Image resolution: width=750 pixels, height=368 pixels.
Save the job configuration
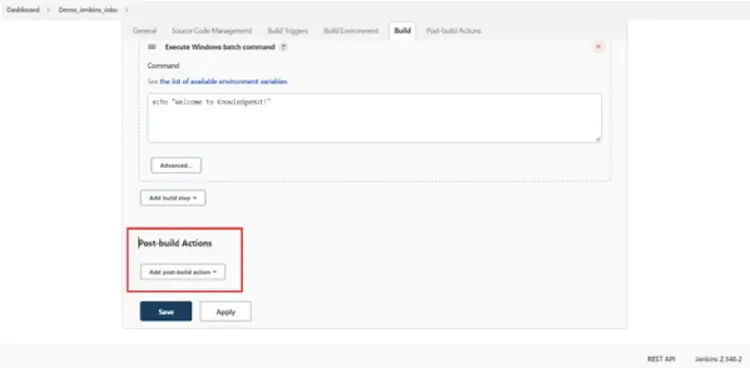coord(166,312)
